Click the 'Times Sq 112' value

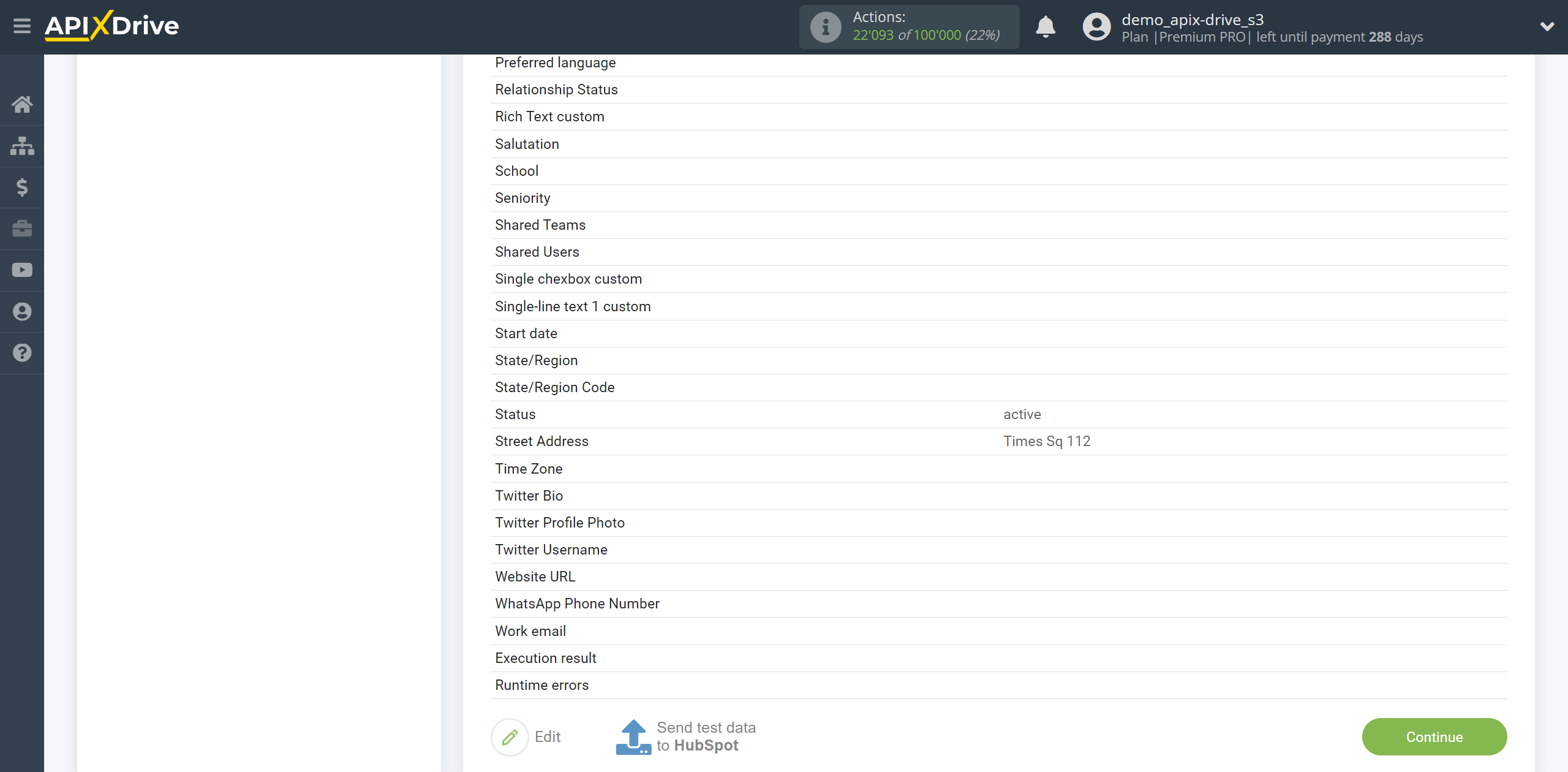[x=1047, y=442]
